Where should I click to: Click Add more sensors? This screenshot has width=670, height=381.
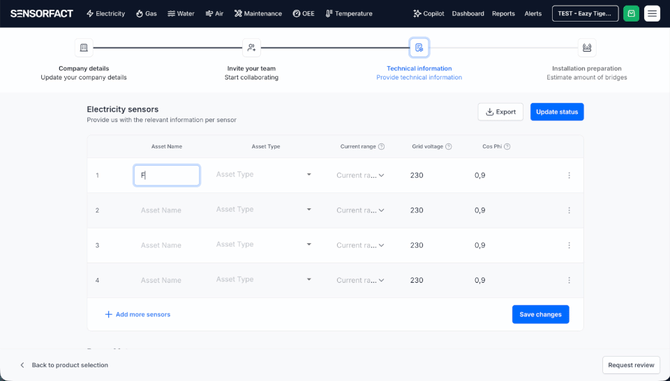[138, 314]
